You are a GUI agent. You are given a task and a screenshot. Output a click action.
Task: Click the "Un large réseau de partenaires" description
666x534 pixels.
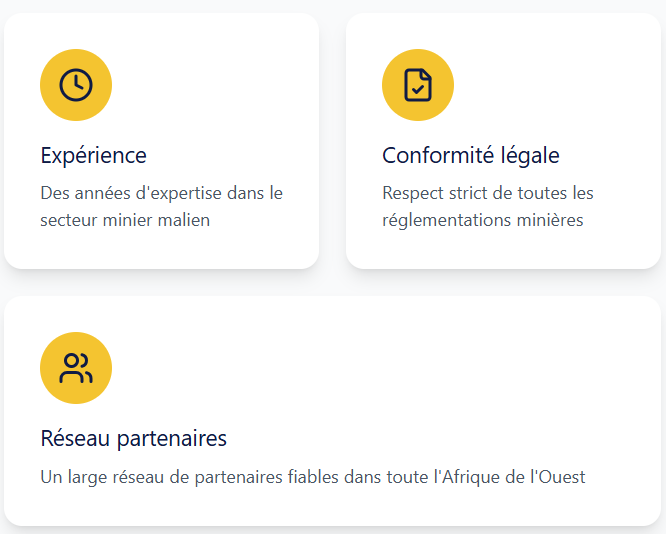(x=313, y=477)
